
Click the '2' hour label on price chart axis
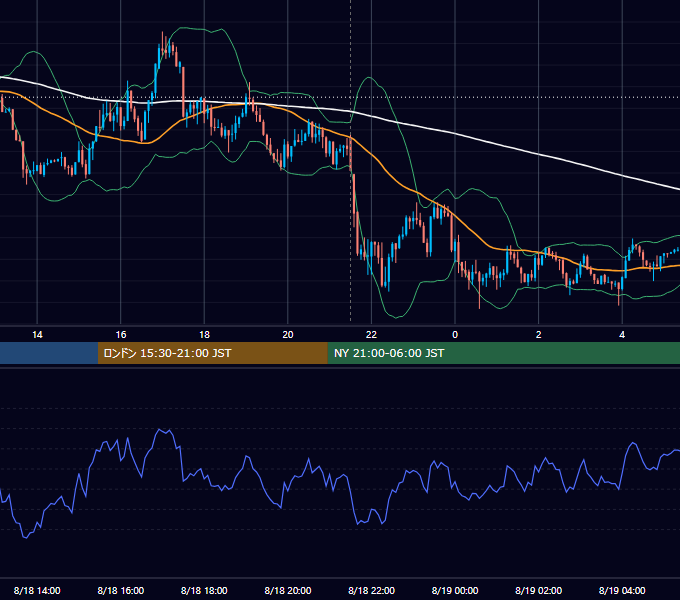(539, 335)
